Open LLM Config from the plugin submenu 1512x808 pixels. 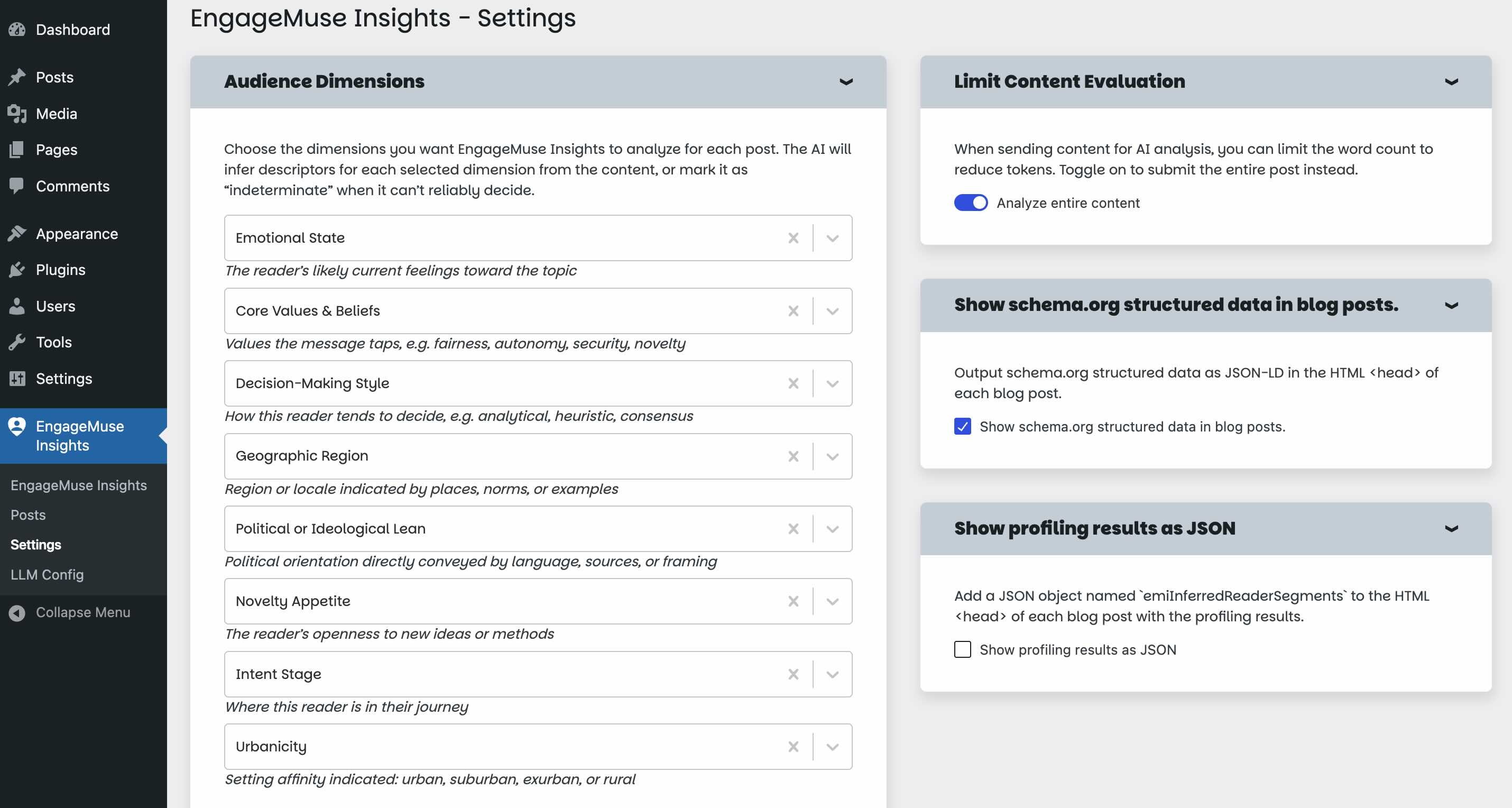point(47,574)
